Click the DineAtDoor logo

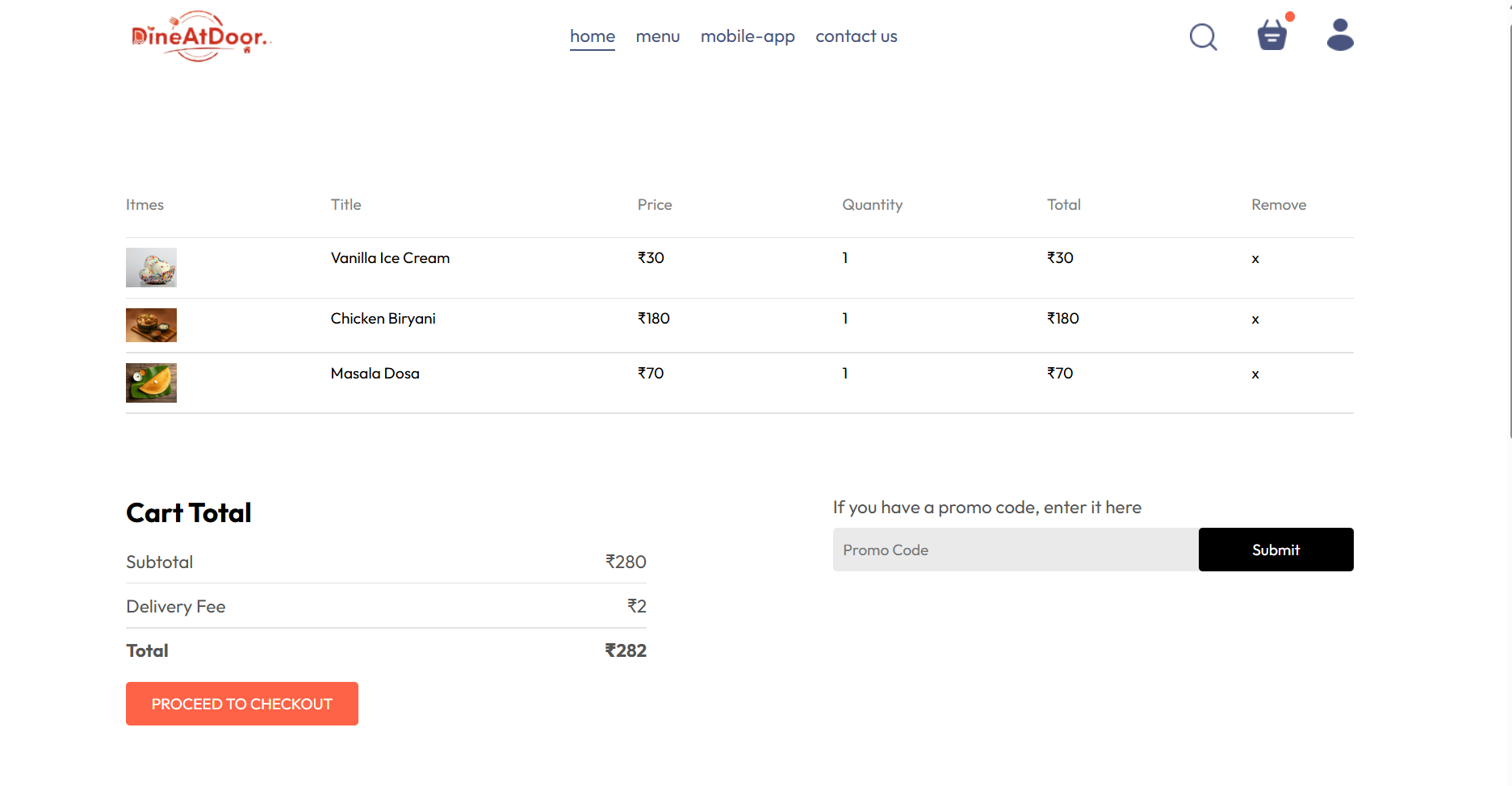[200, 36]
